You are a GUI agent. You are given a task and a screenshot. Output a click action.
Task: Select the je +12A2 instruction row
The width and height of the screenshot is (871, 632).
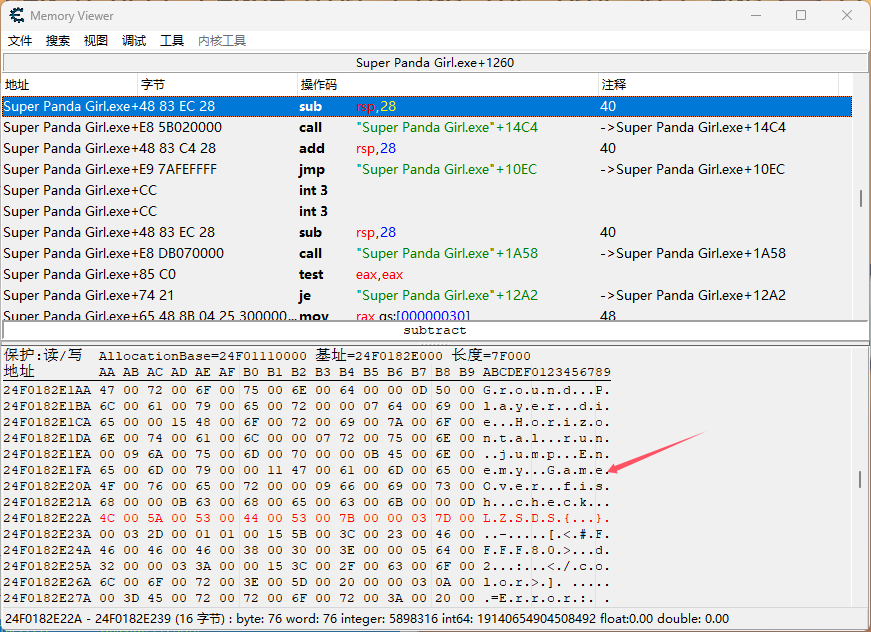pyautogui.click(x=427, y=295)
